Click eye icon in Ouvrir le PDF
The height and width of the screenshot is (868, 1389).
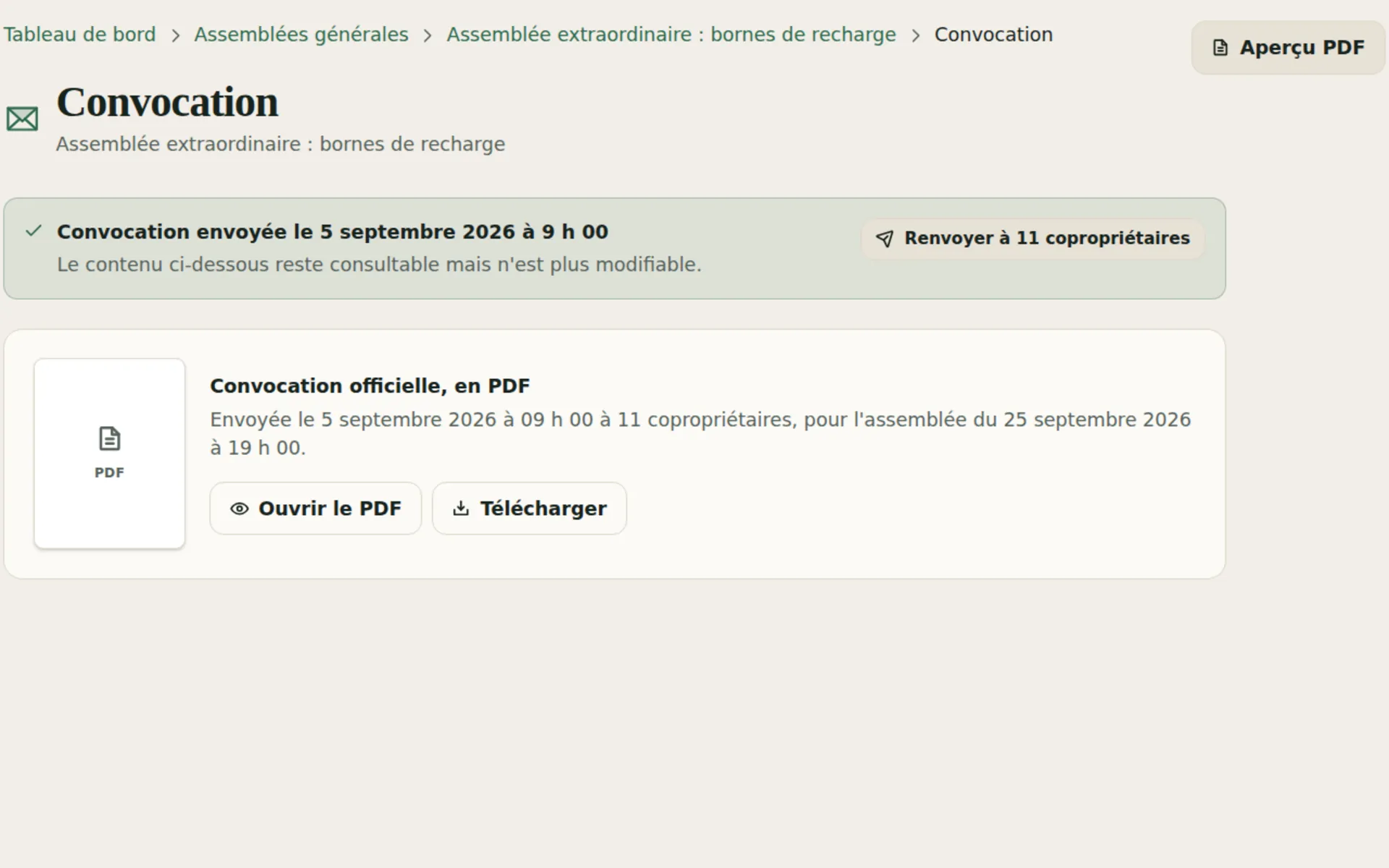tap(239, 509)
